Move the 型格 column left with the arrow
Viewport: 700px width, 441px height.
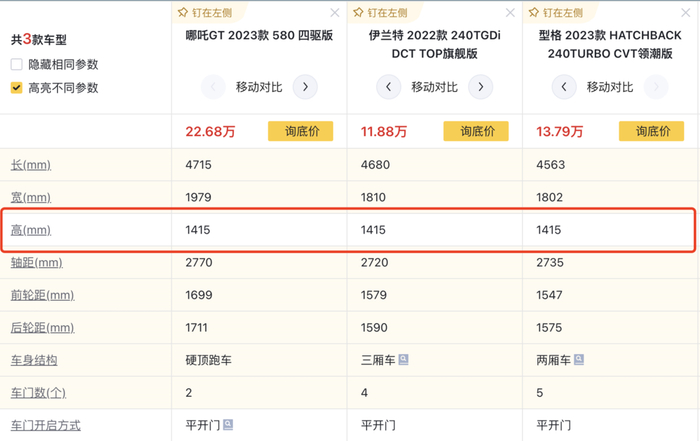pyautogui.click(x=564, y=87)
